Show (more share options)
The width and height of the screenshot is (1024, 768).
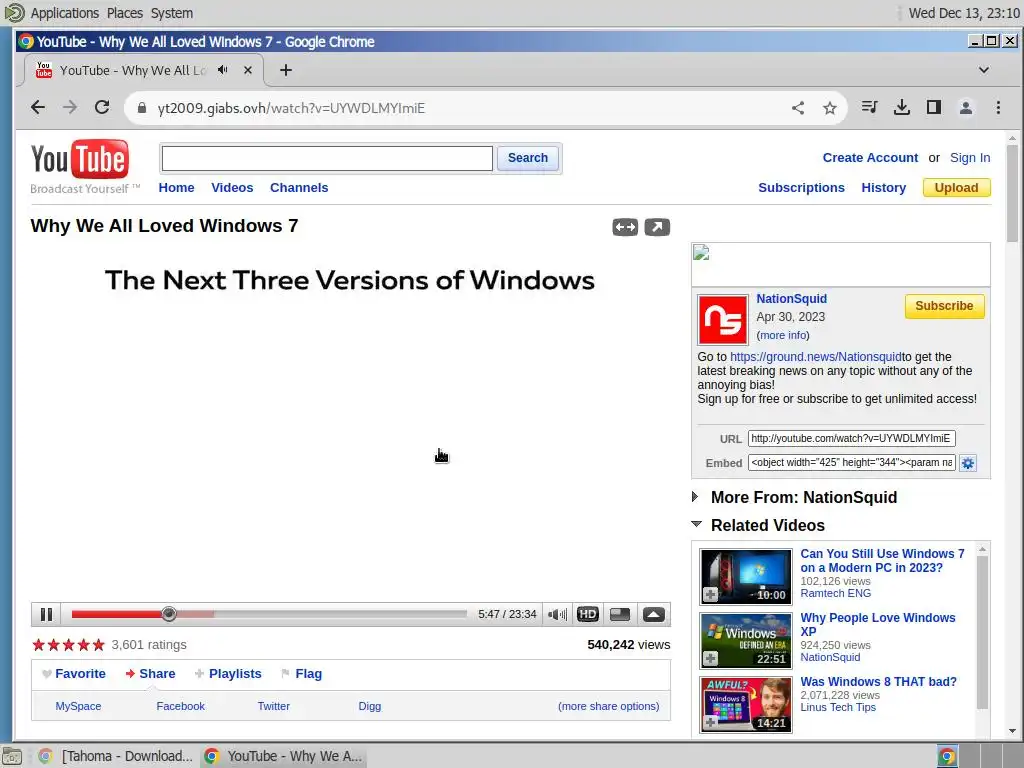(x=609, y=707)
